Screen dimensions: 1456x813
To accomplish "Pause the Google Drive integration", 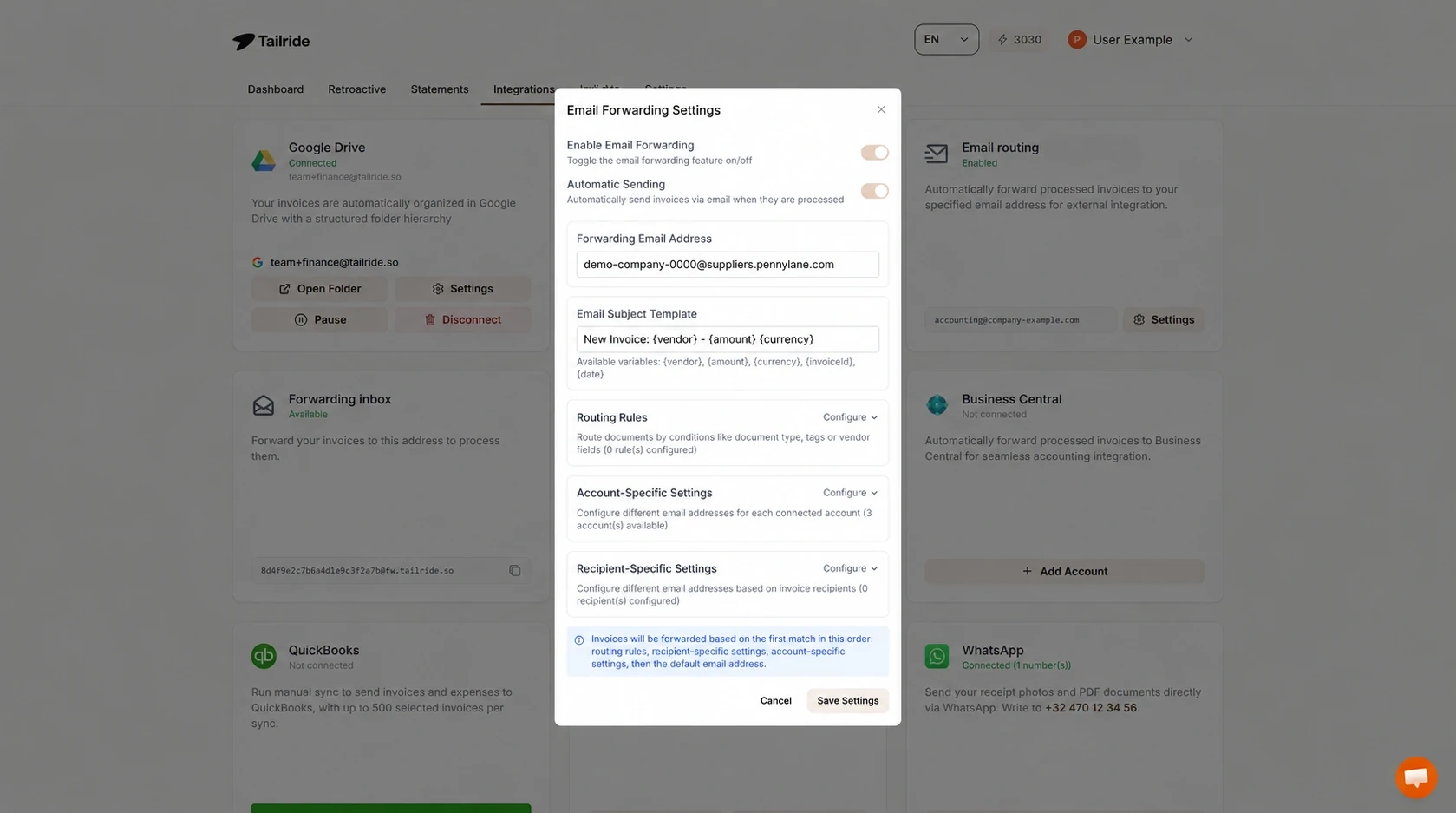I will click(x=320, y=320).
